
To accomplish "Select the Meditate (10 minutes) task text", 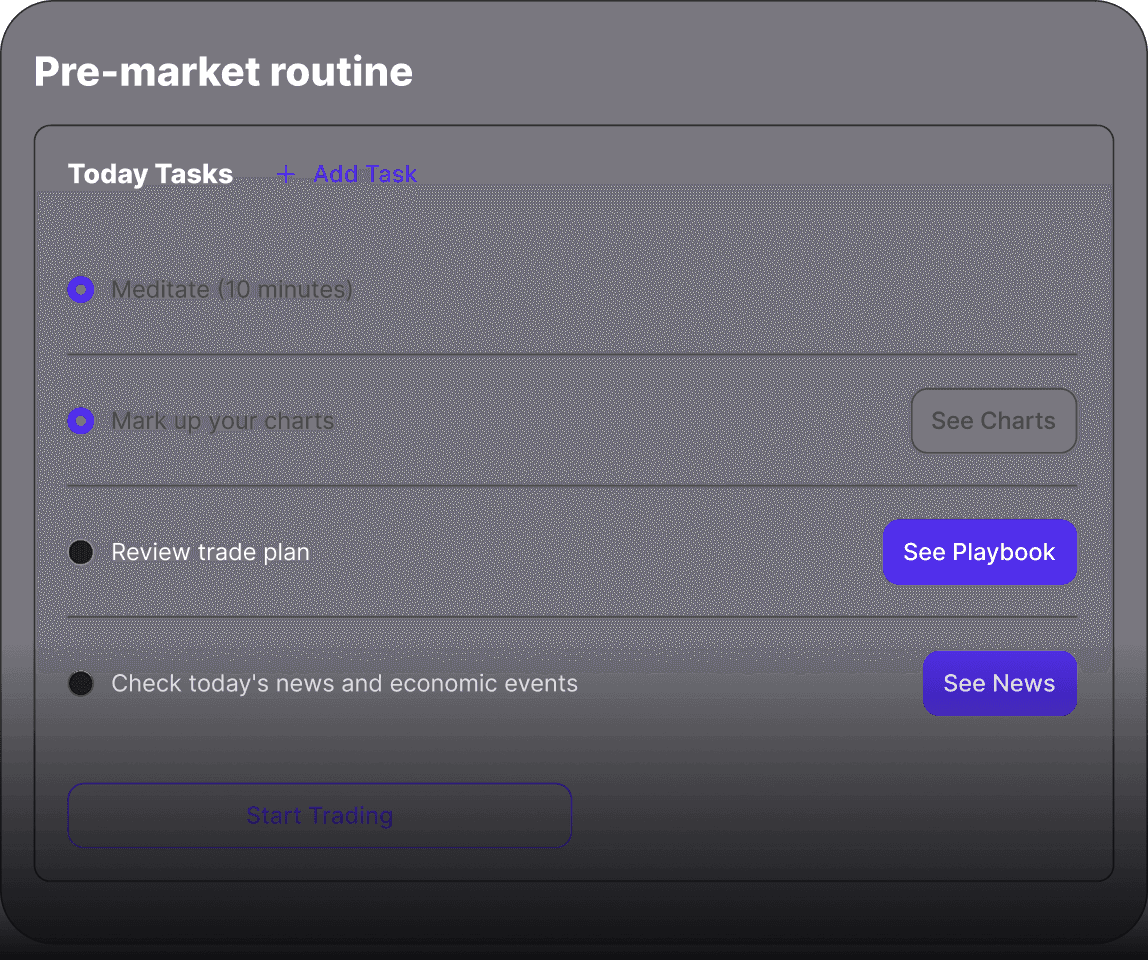I will 231,289.
